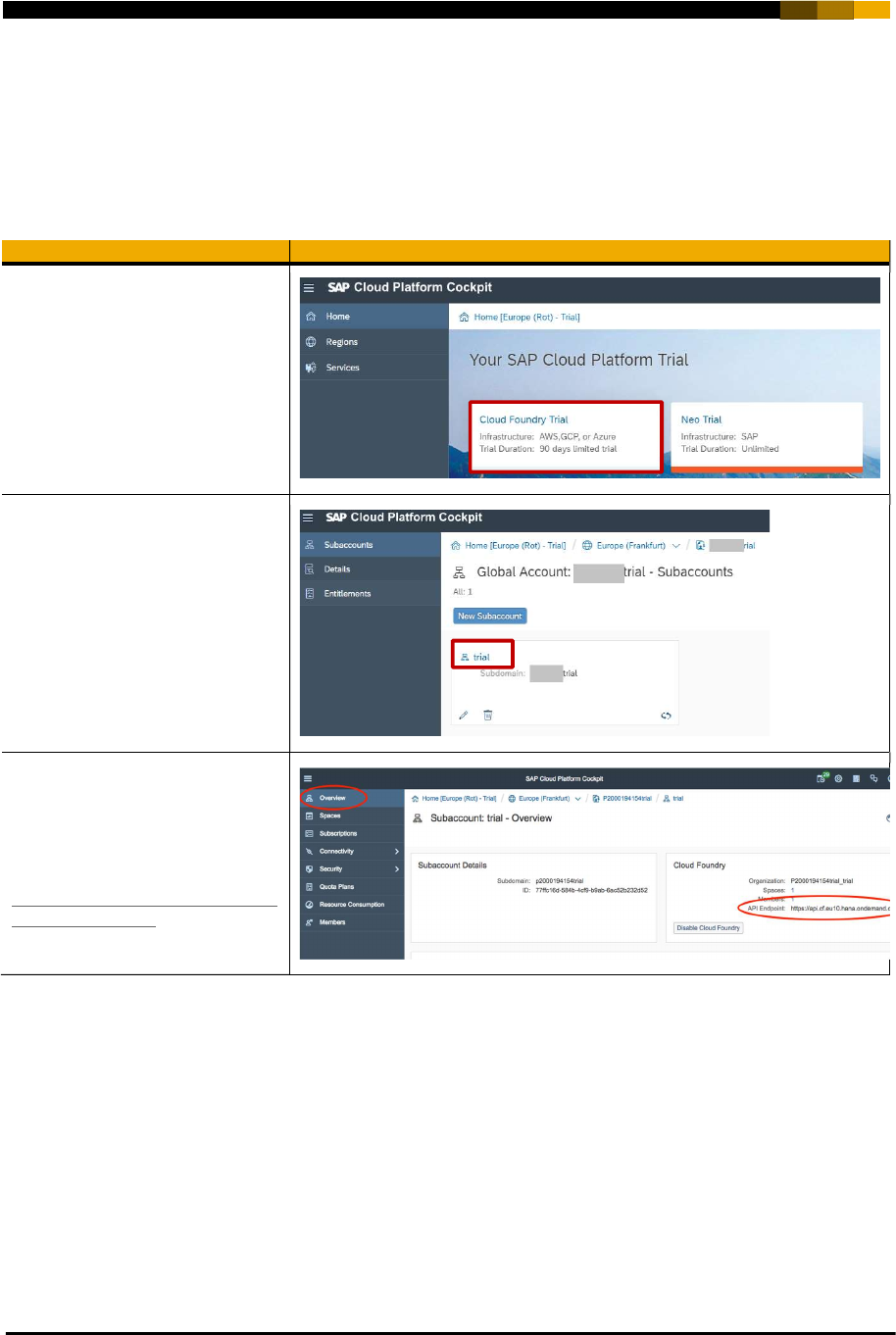Open Subscriptions in the sidebar
896x1335 pixels.
click(x=352, y=833)
